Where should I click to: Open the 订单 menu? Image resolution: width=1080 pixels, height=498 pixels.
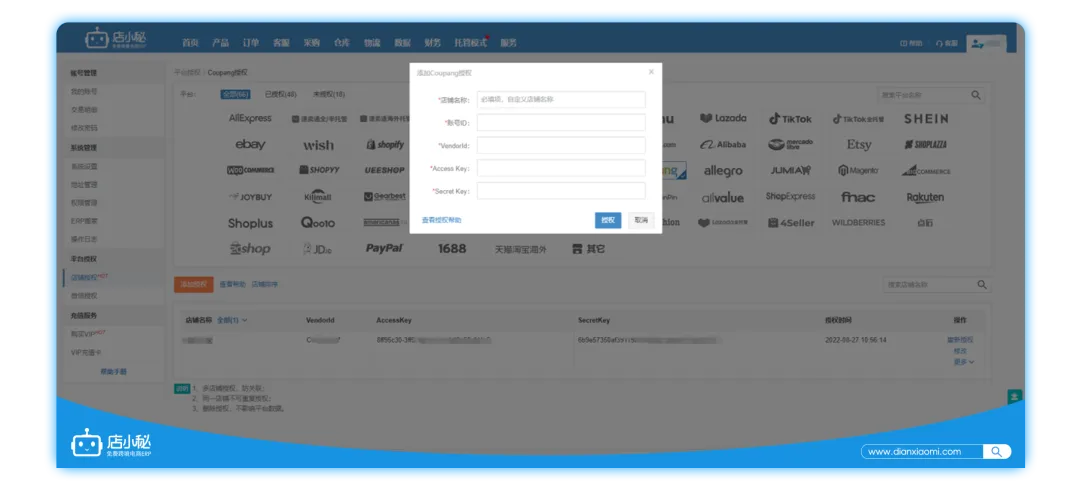251,43
